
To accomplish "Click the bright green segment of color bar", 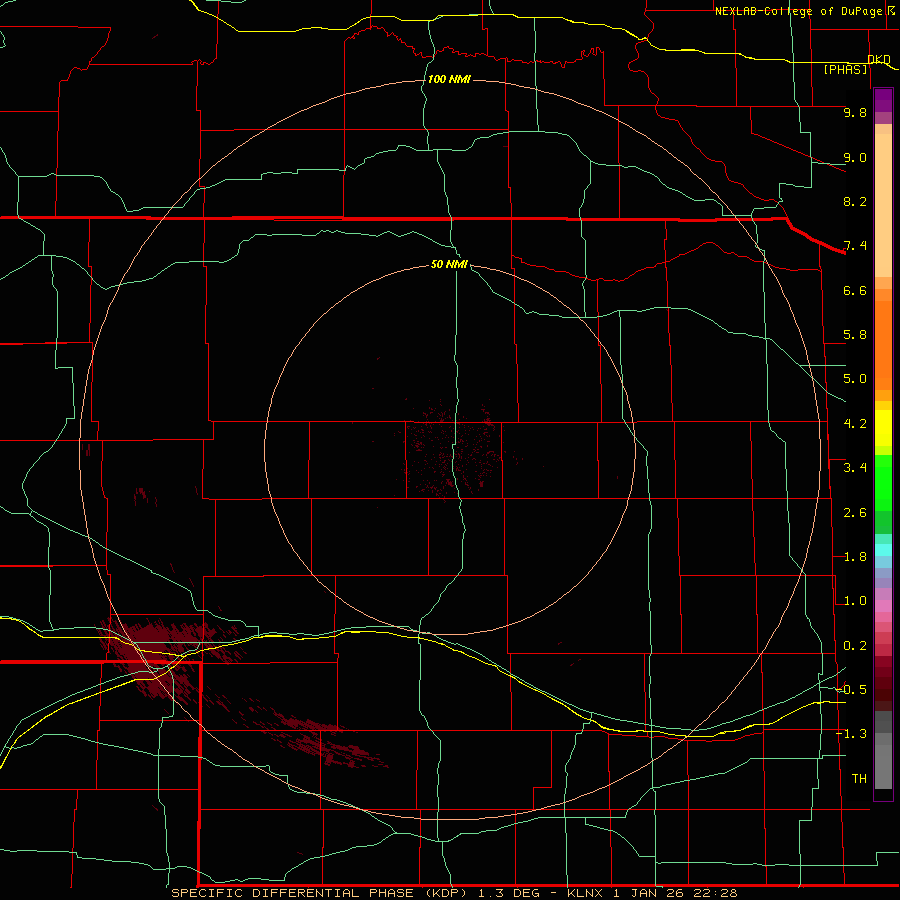I will pos(883,482).
